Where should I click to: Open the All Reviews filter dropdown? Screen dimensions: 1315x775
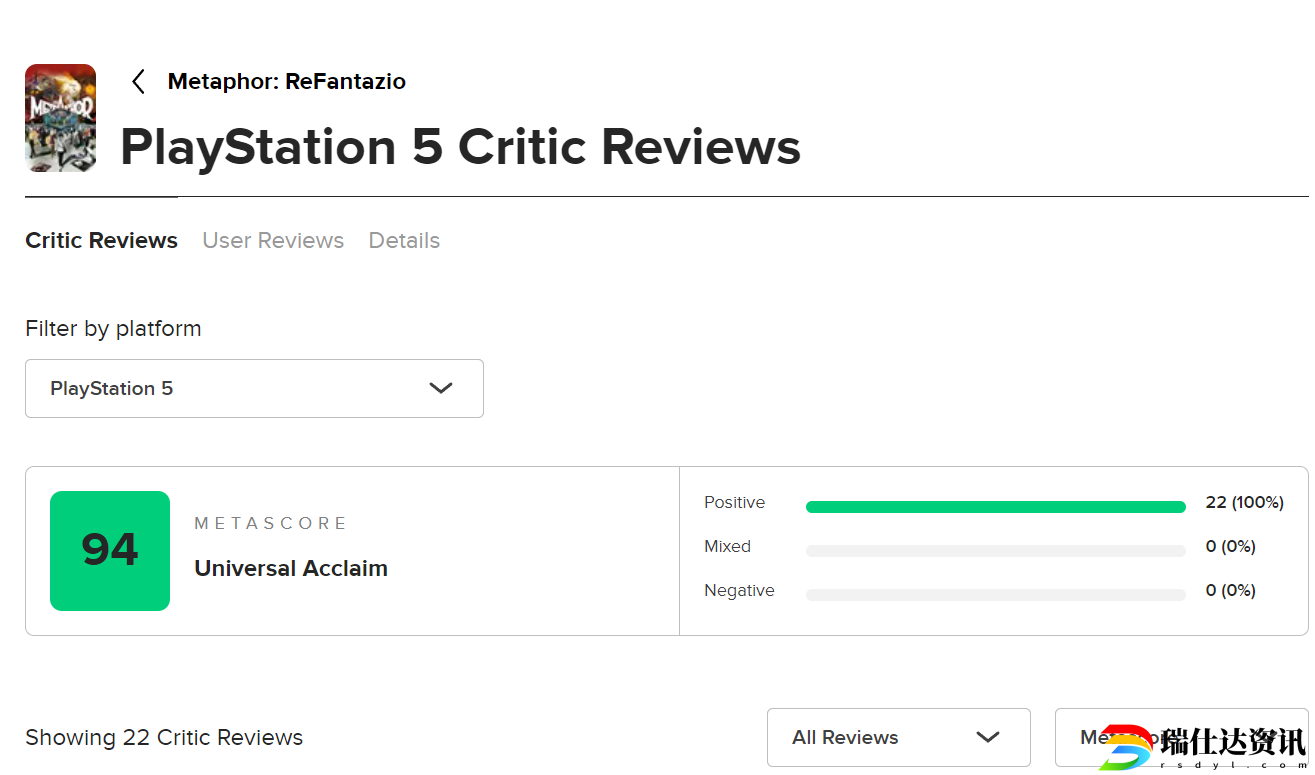pos(899,737)
